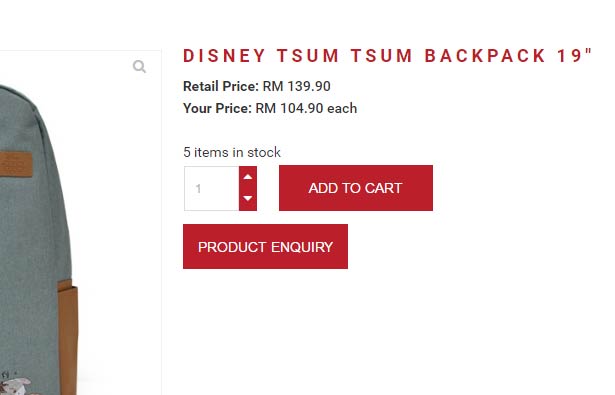Image resolution: width=615 pixels, height=395 pixels.
Task: Click TSUM TSUM in the product heading
Action: [344, 56]
